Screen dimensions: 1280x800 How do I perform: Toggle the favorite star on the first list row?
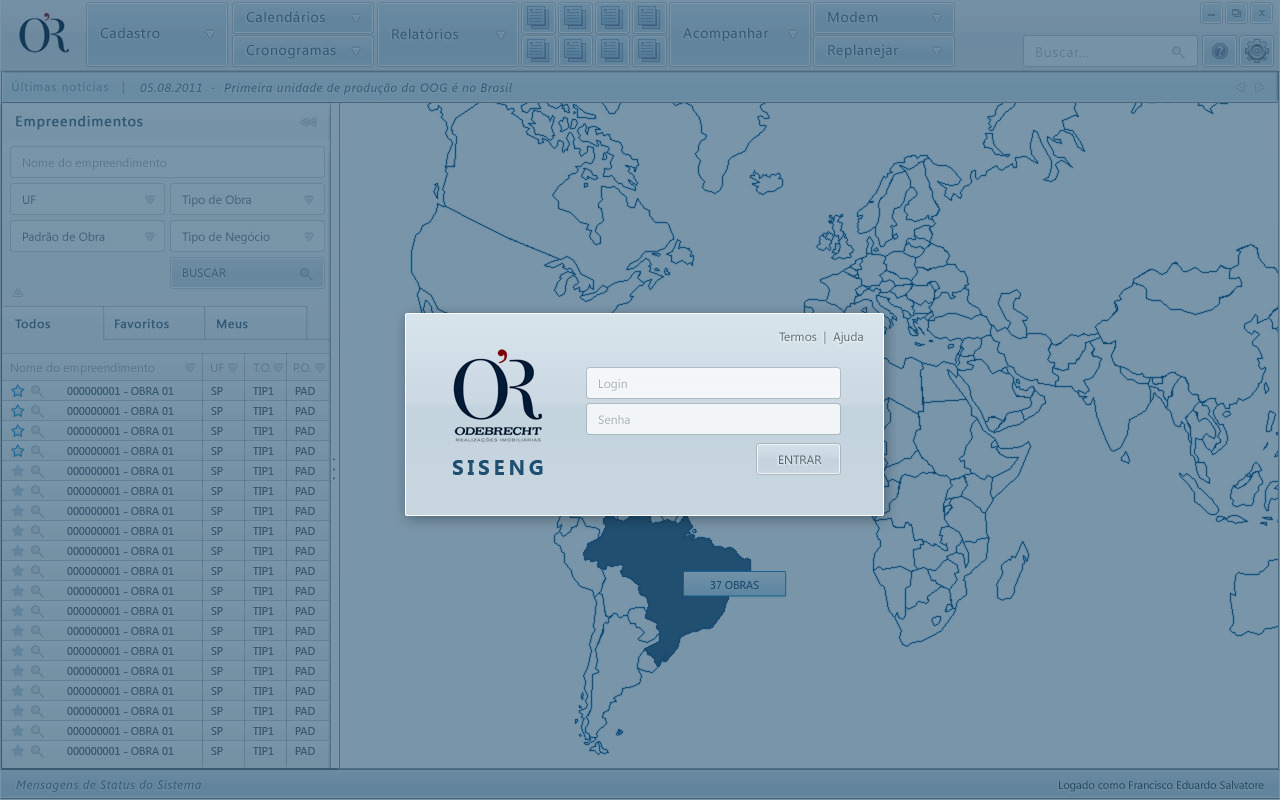pyautogui.click(x=17, y=391)
